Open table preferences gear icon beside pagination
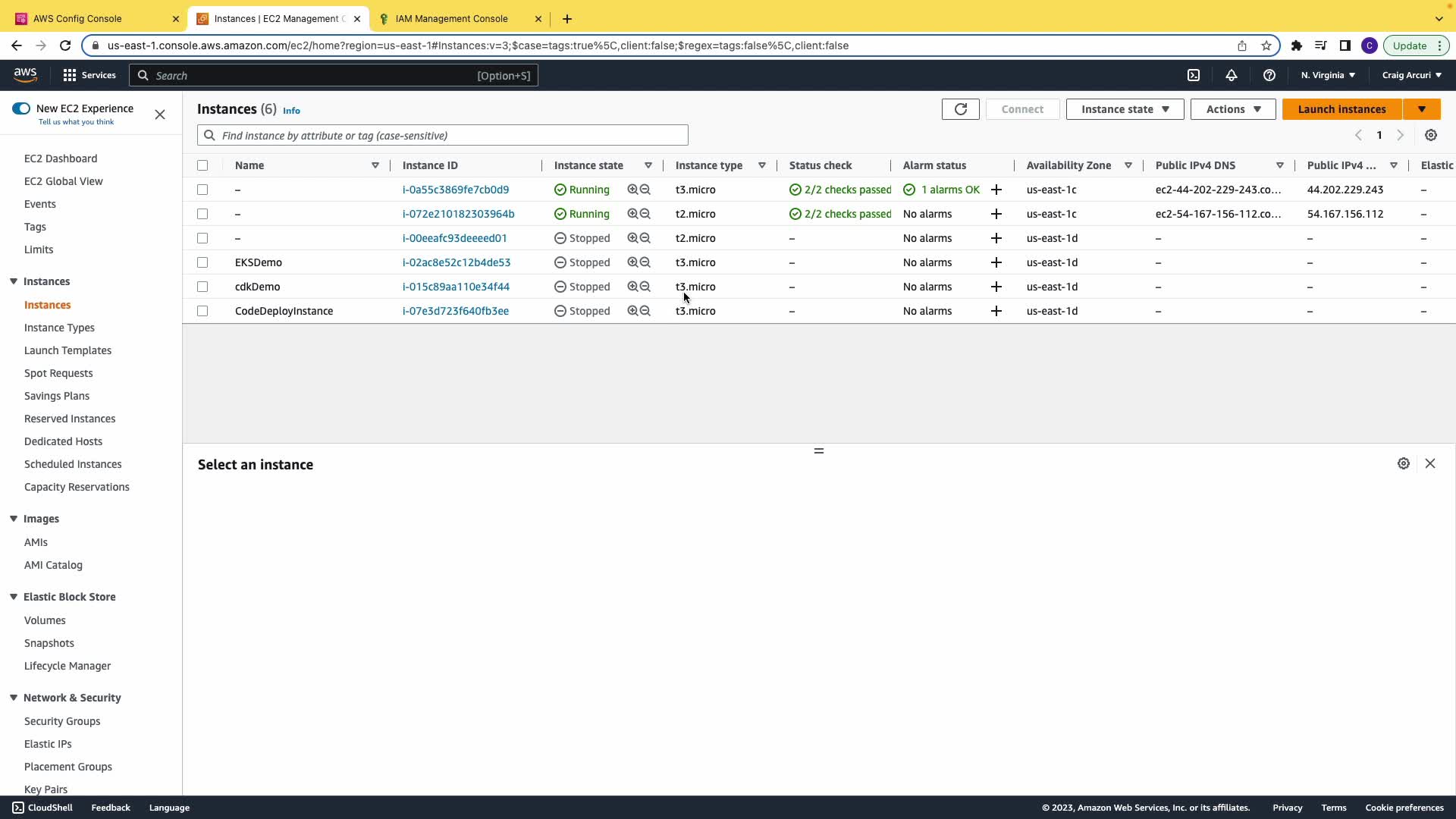The width and height of the screenshot is (1456, 819). 1430,135
